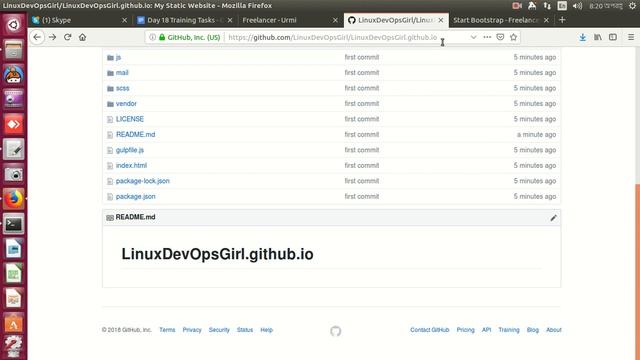Open the README.md file link
Screen dimensions: 640x360
[x=136, y=135]
